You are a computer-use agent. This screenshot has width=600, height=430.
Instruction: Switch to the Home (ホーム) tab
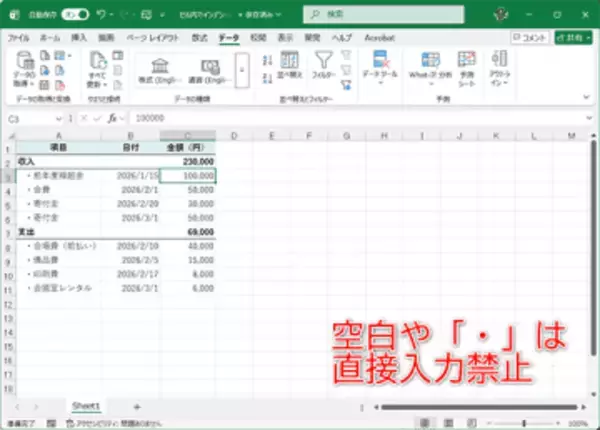50,38
